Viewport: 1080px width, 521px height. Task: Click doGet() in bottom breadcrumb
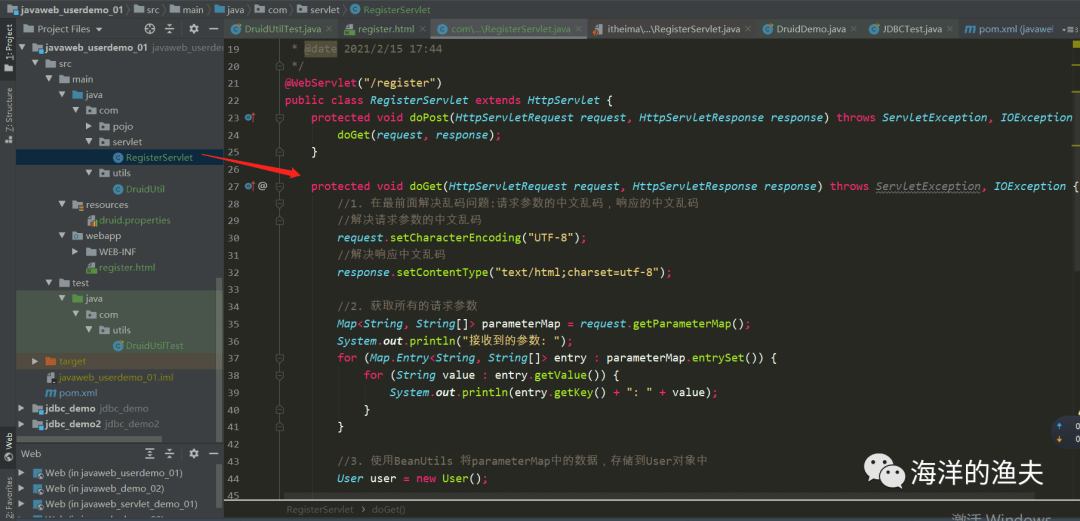[388, 510]
